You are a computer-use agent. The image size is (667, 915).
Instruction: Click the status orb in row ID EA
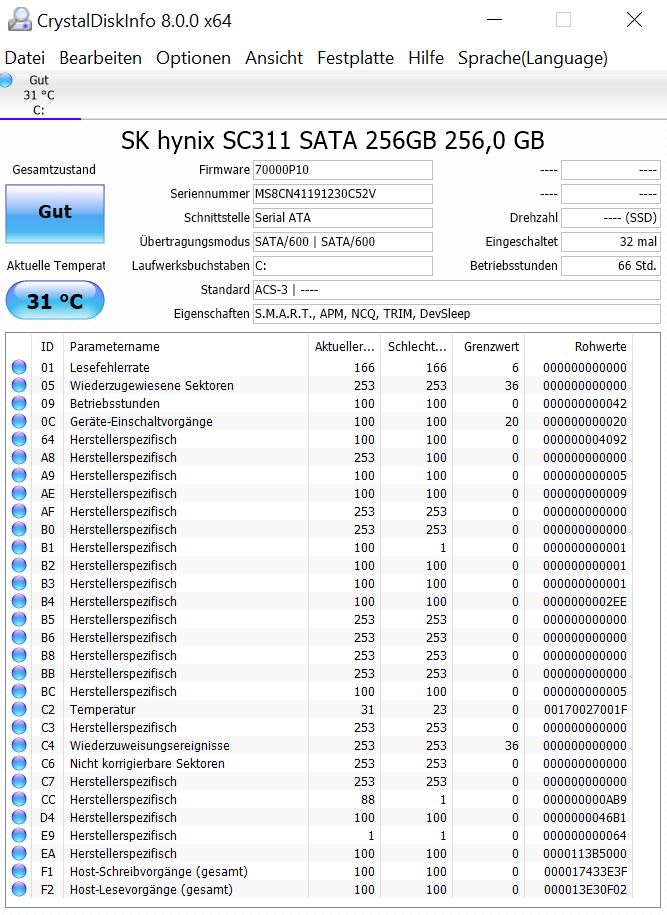click(x=19, y=853)
